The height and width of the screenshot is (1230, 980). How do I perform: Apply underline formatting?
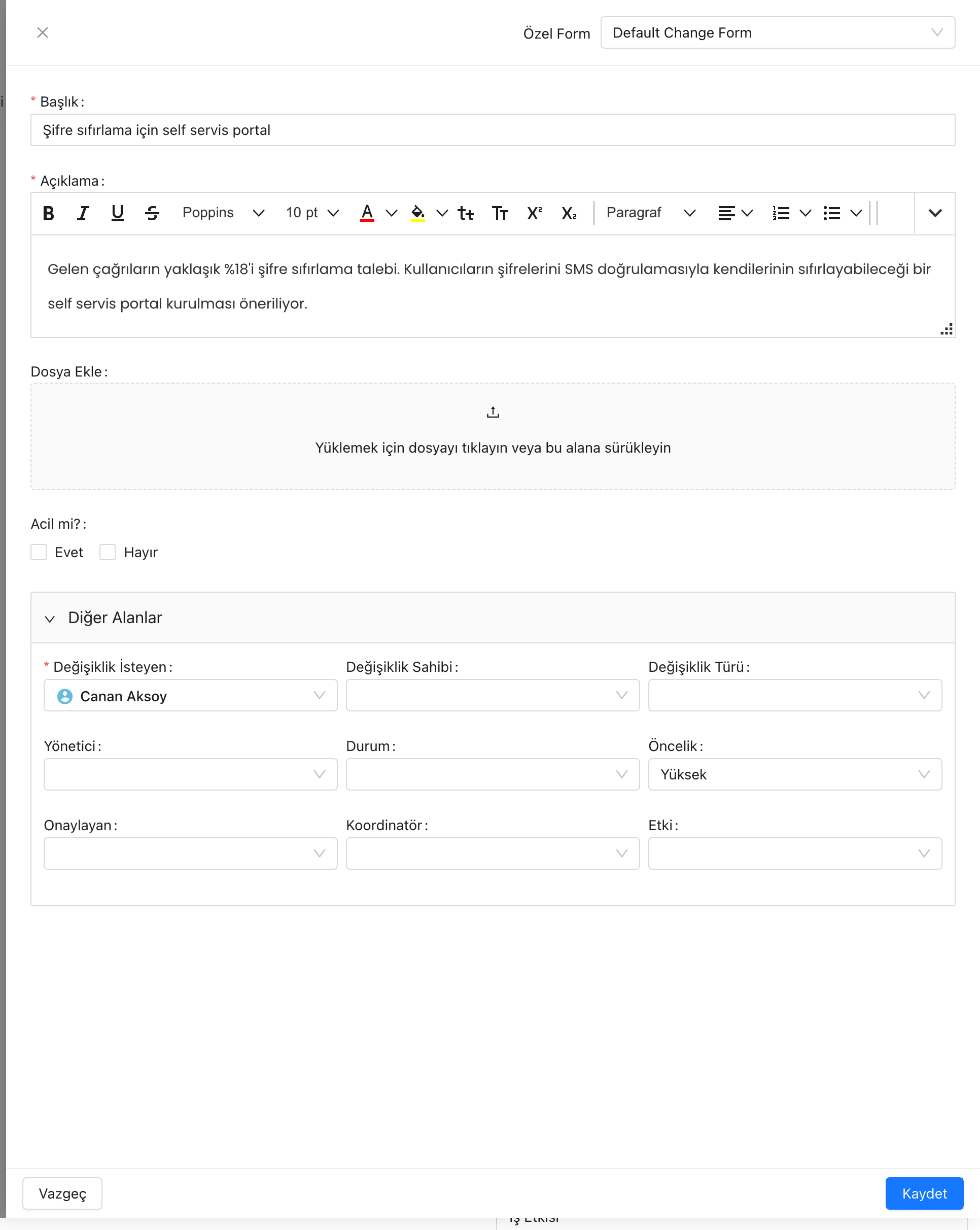118,213
